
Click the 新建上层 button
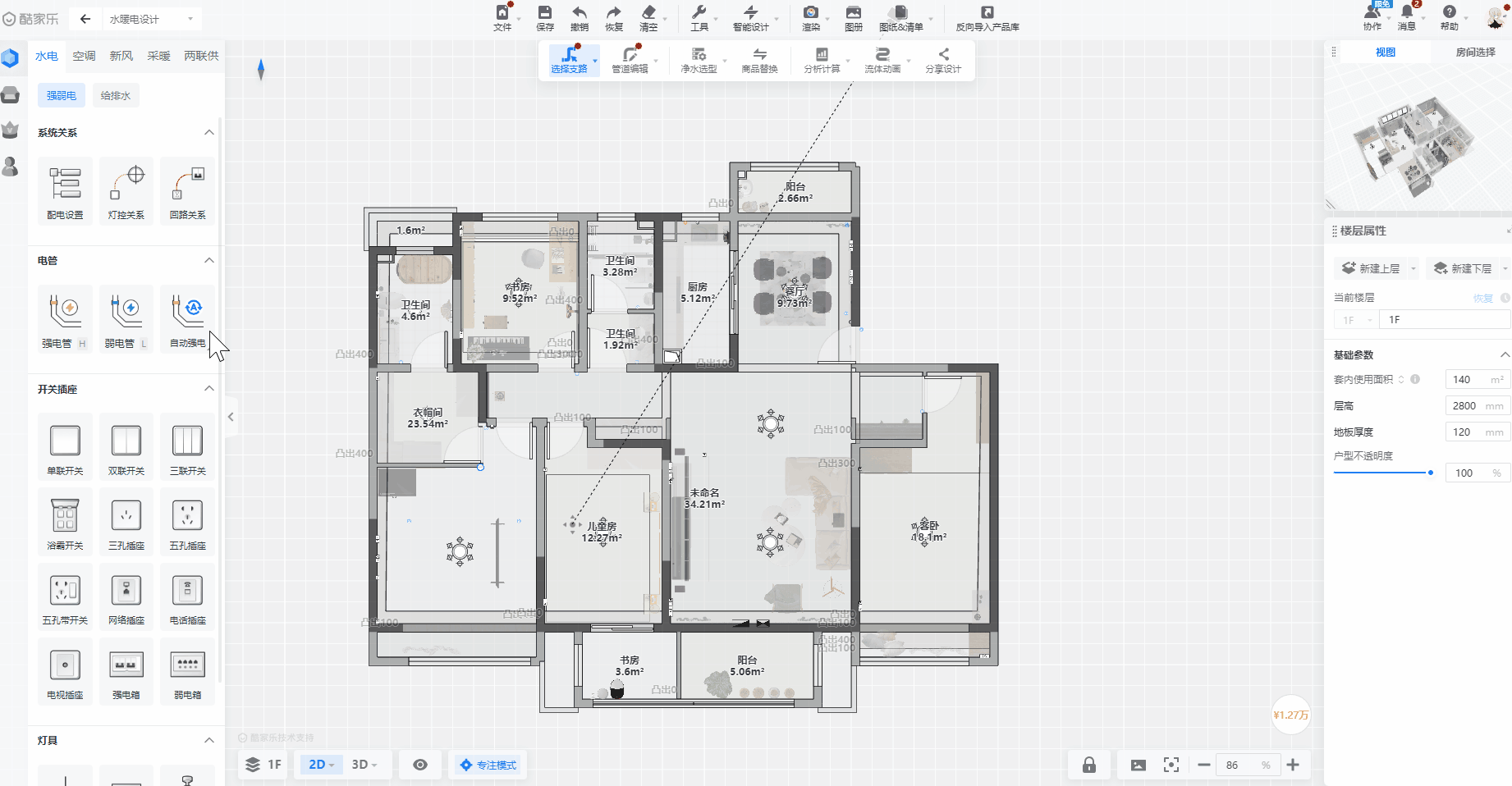pos(1371,268)
